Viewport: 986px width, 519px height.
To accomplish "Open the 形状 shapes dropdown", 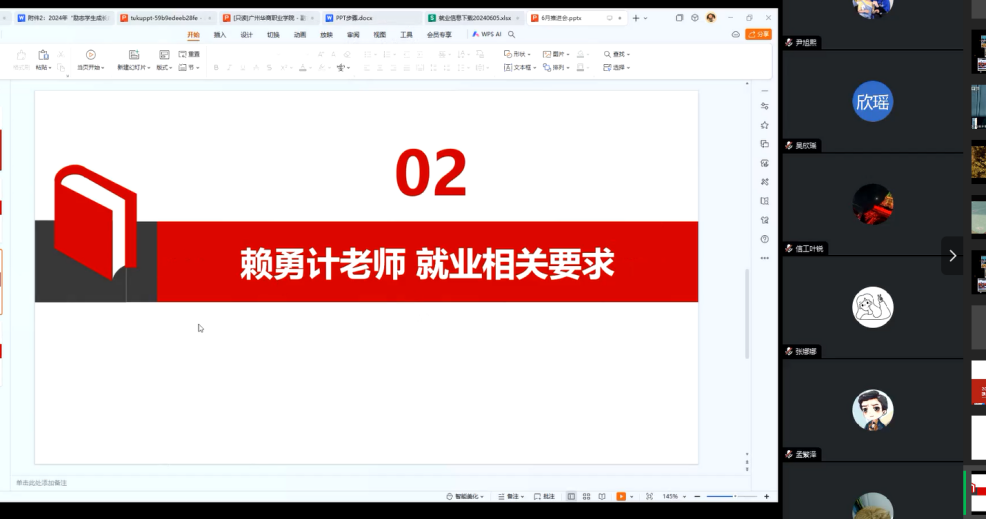I will tap(517, 54).
